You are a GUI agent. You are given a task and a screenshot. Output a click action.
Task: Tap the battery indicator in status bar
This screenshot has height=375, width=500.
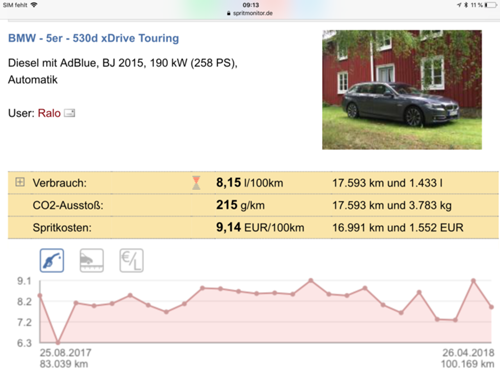point(490,5)
